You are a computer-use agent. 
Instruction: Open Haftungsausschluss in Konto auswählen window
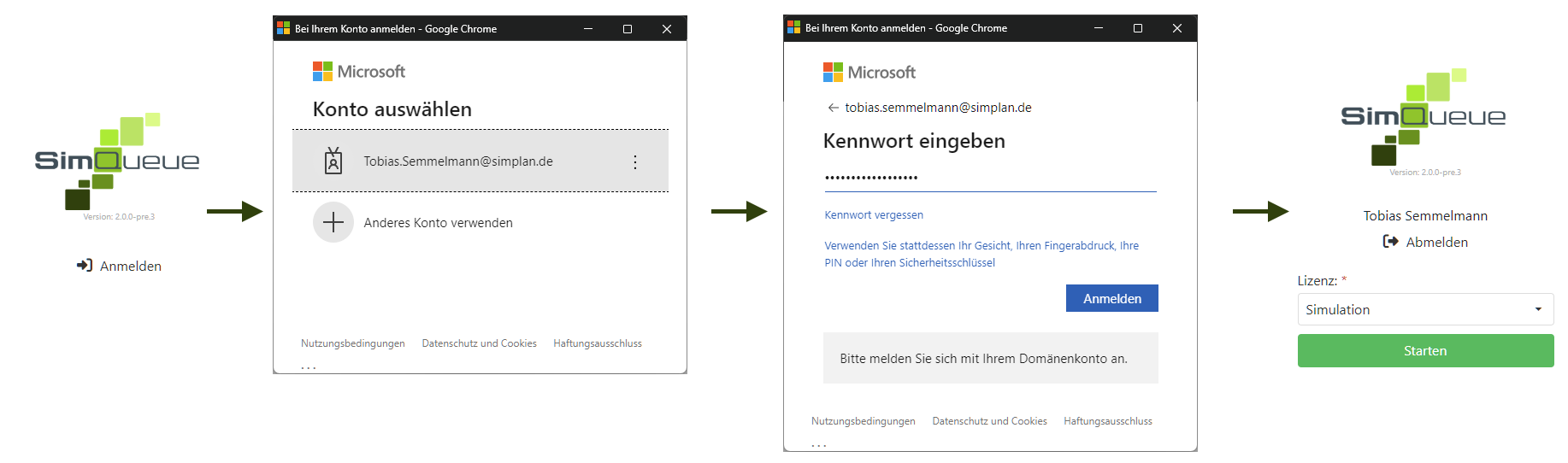(x=598, y=343)
